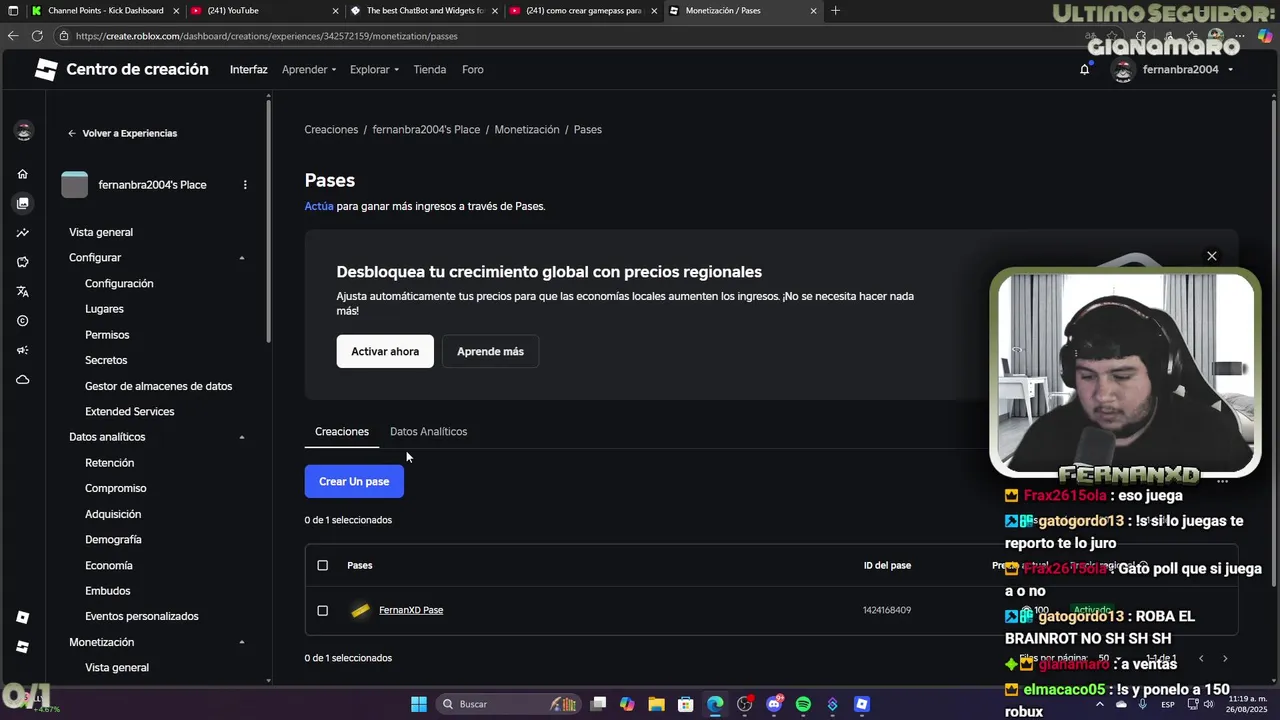Open Gestor de almacenes de datos
The height and width of the screenshot is (720, 1280).
point(158,386)
